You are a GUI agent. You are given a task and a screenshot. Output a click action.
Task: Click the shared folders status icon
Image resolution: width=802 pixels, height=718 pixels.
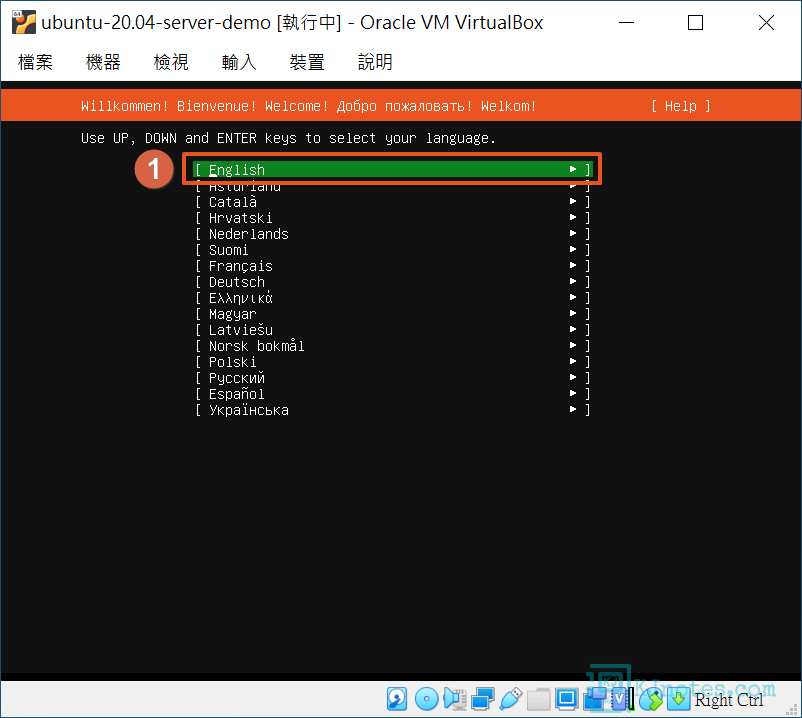(x=538, y=699)
